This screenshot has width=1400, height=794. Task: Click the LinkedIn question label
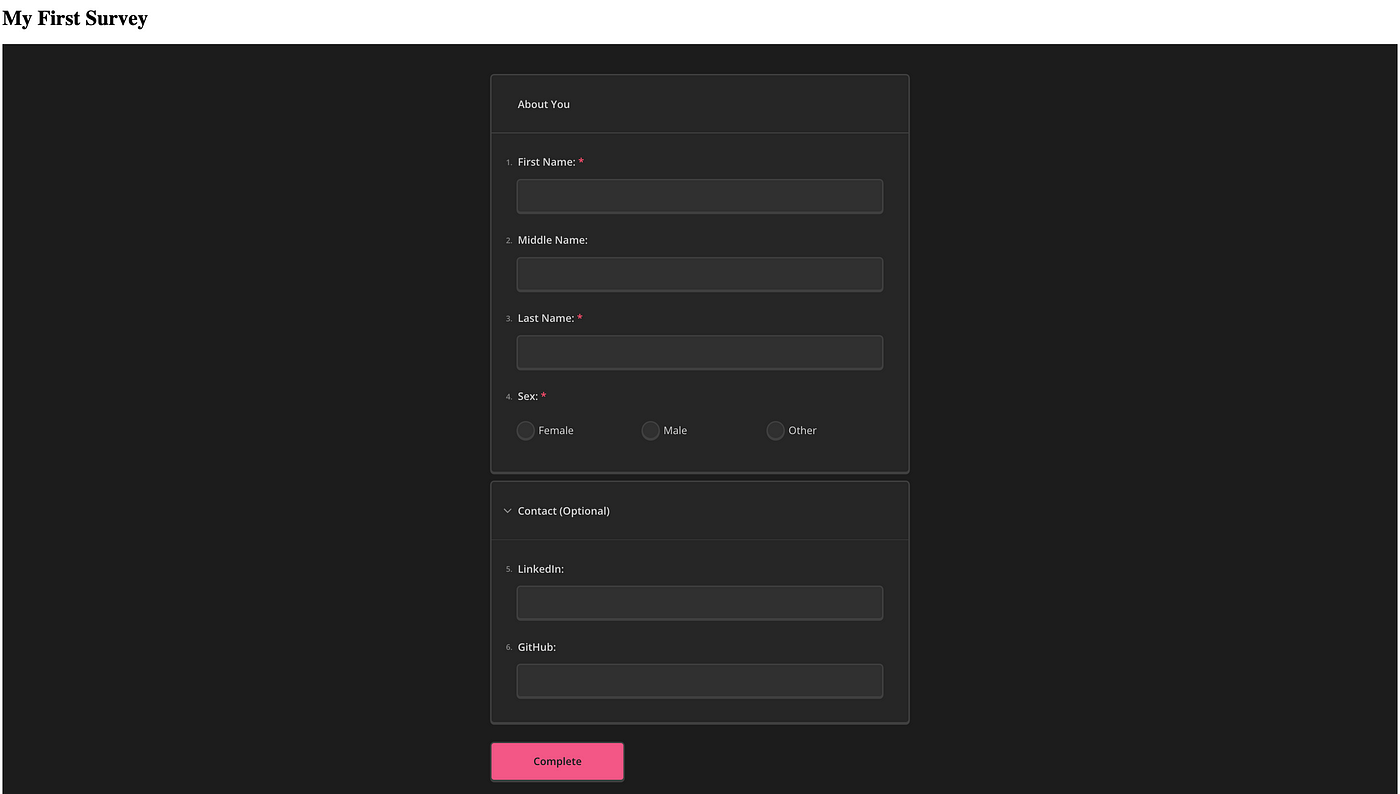pos(540,568)
